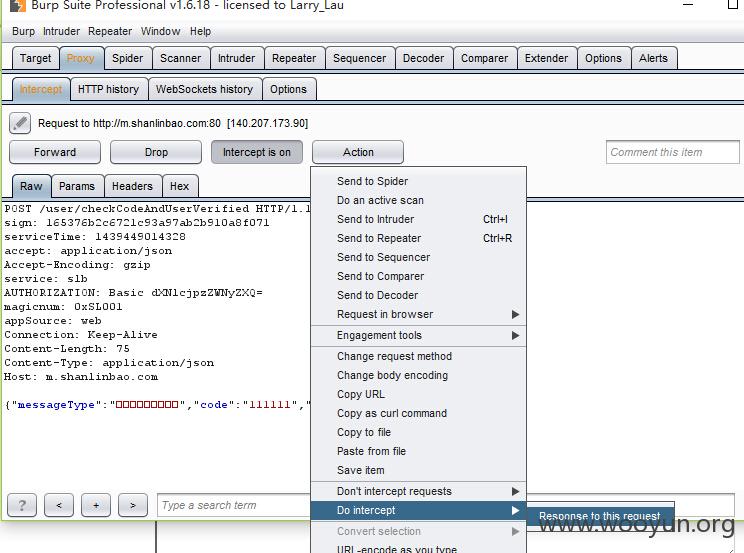
Task: Click the Forward button
Action: pos(55,152)
